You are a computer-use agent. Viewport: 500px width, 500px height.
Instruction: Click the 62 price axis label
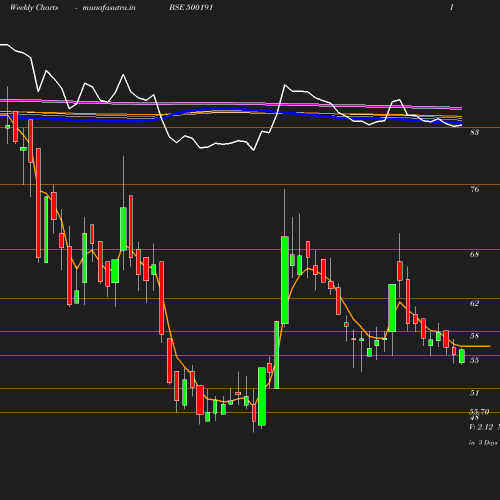point(474,303)
